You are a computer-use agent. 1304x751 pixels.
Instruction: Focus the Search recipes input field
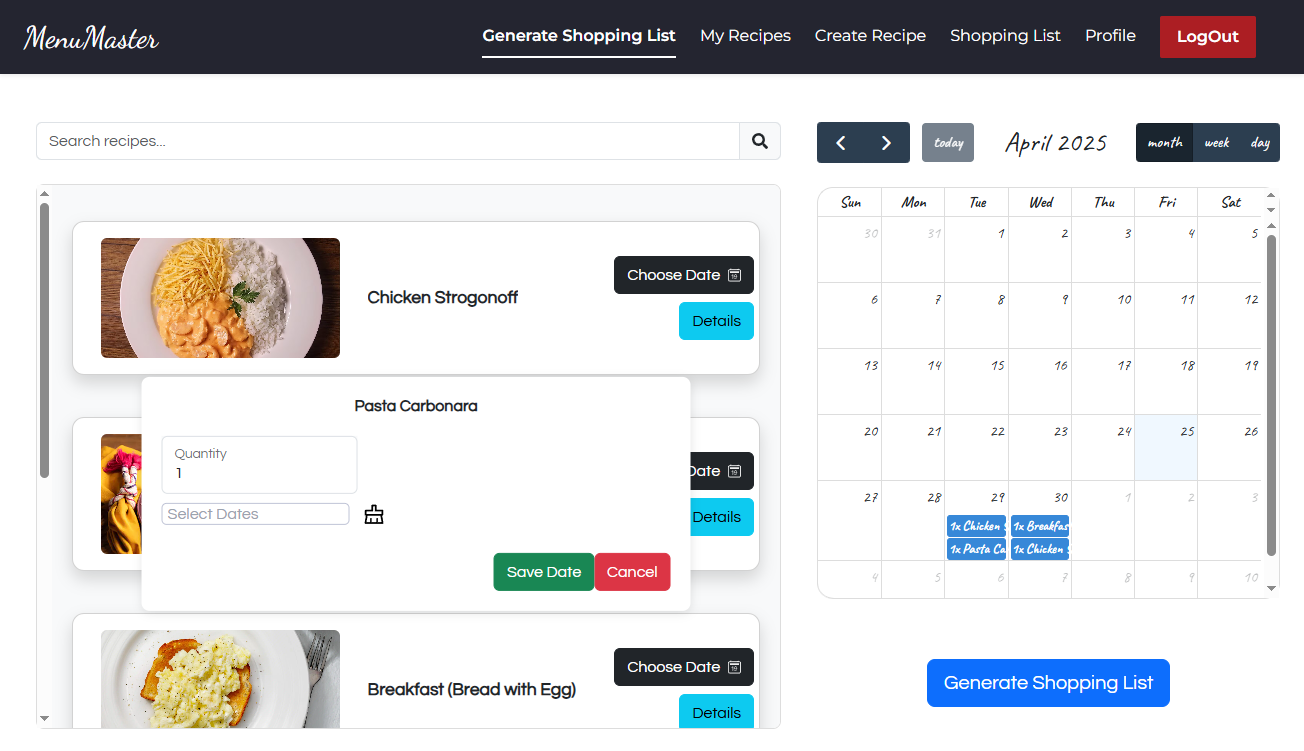coord(388,141)
